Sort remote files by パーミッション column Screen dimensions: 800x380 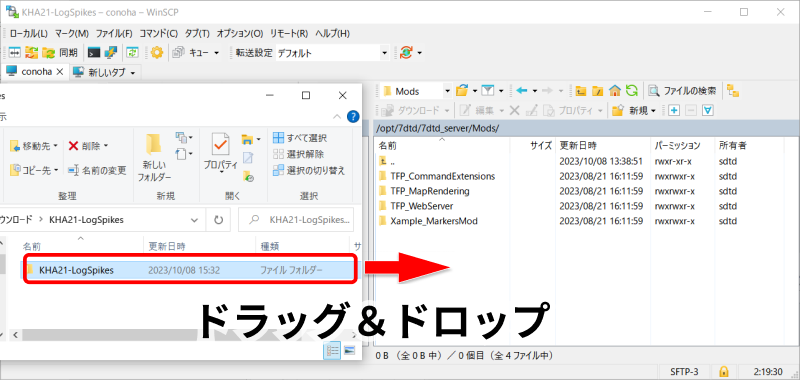(683, 145)
